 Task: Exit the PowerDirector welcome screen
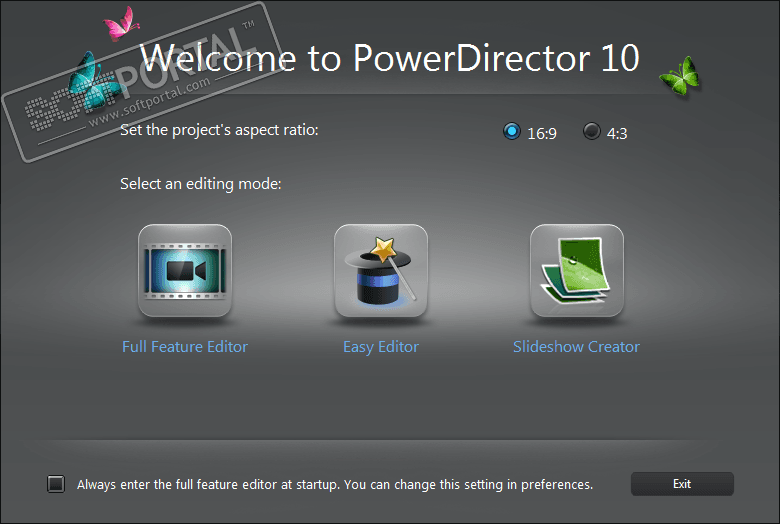click(682, 484)
